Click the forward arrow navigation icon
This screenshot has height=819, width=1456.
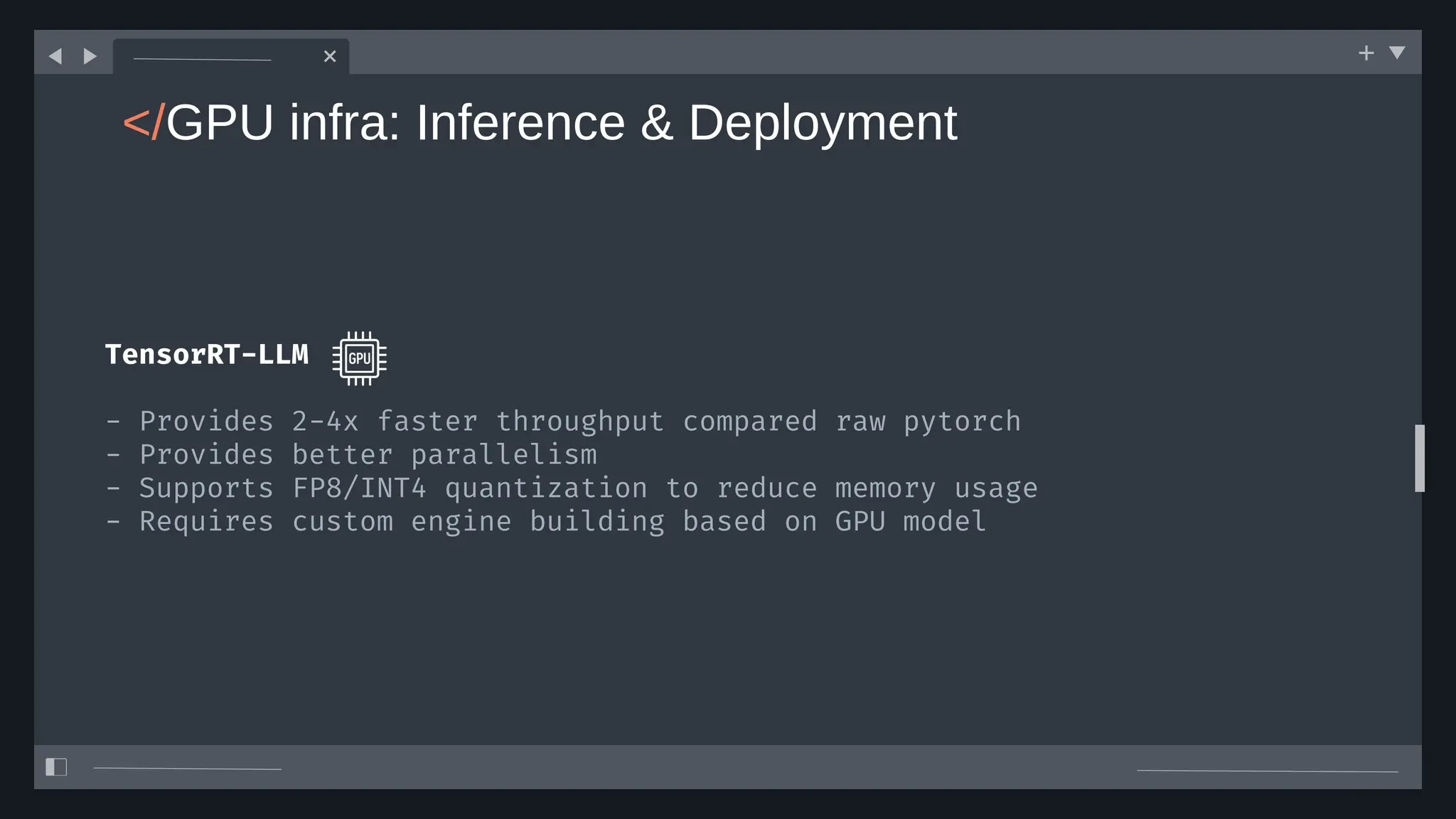[x=90, y=56]
